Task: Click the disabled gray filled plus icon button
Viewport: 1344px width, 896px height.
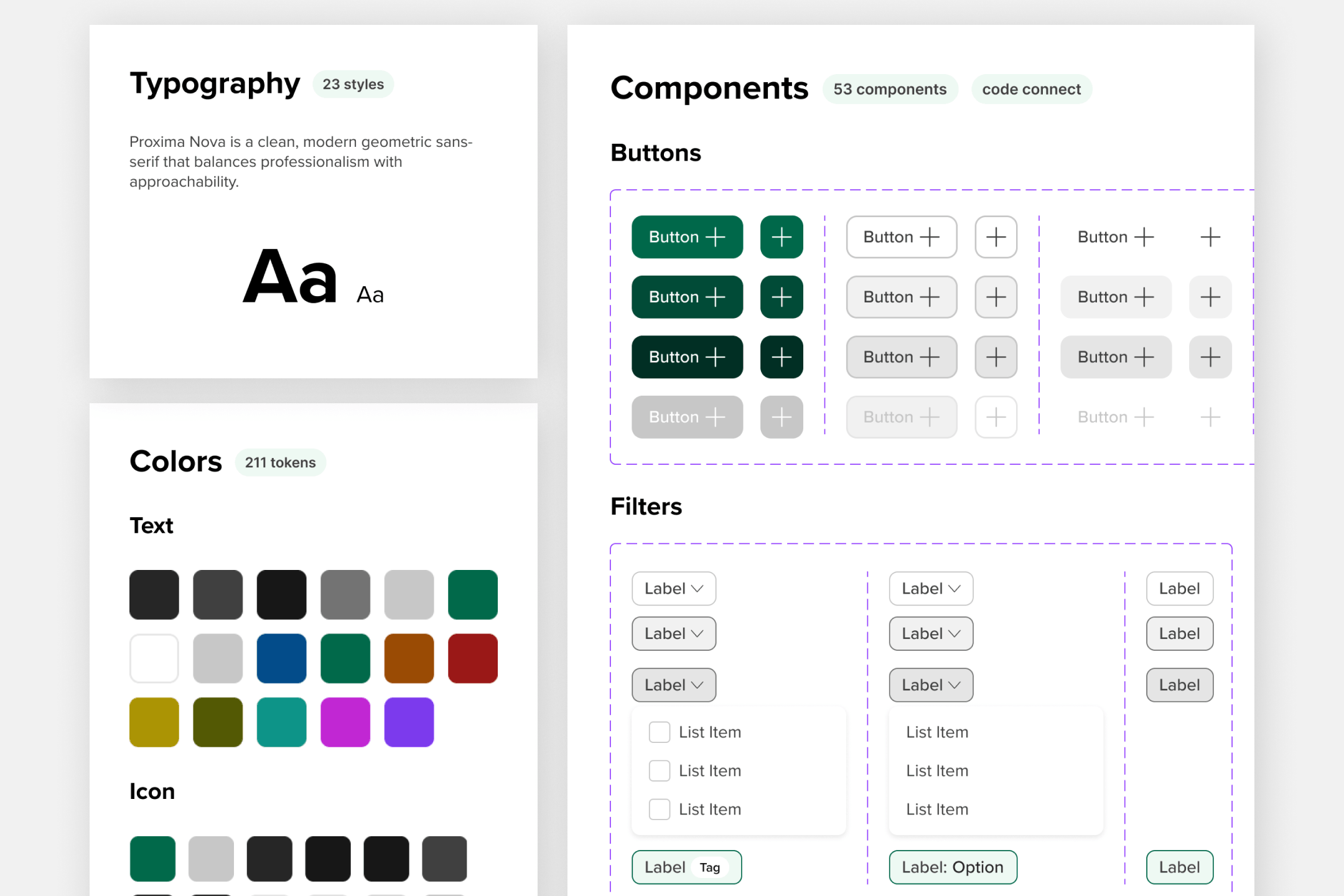Action: (x=782, y=417)
